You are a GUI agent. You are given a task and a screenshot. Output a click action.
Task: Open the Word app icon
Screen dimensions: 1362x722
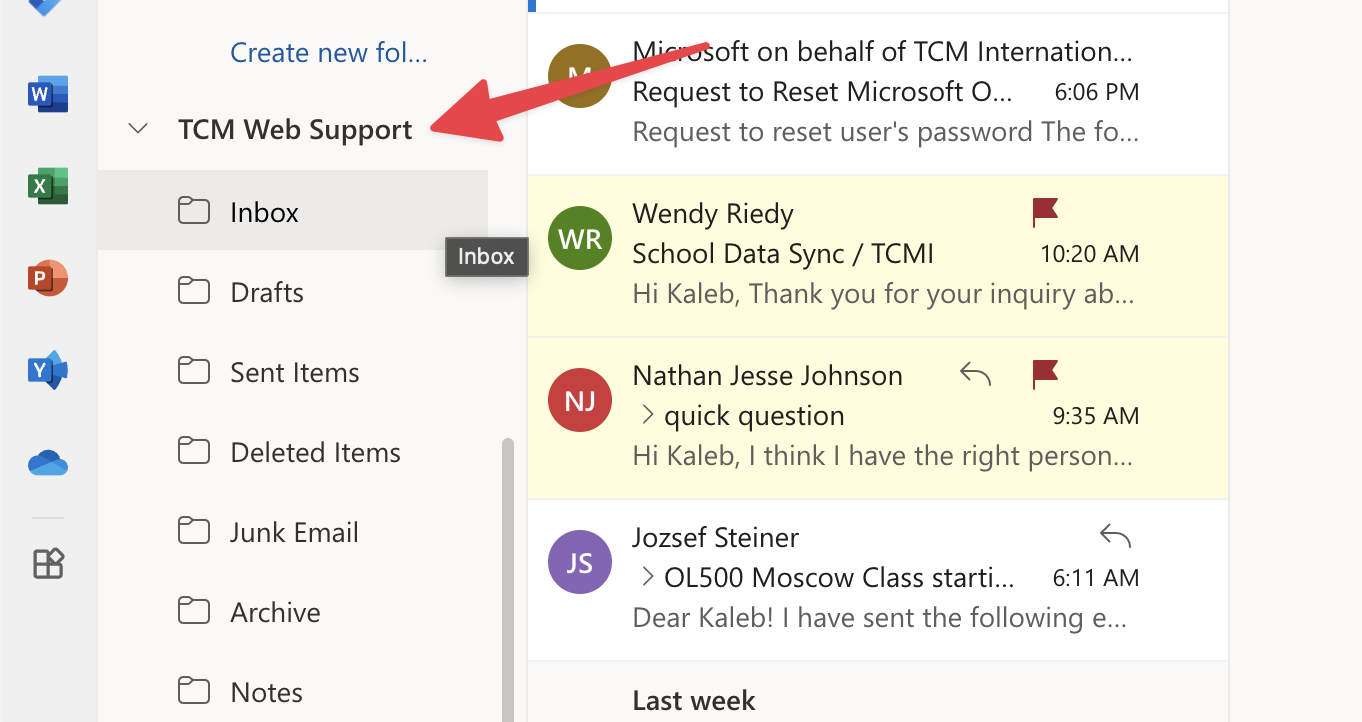pos(48,95)
